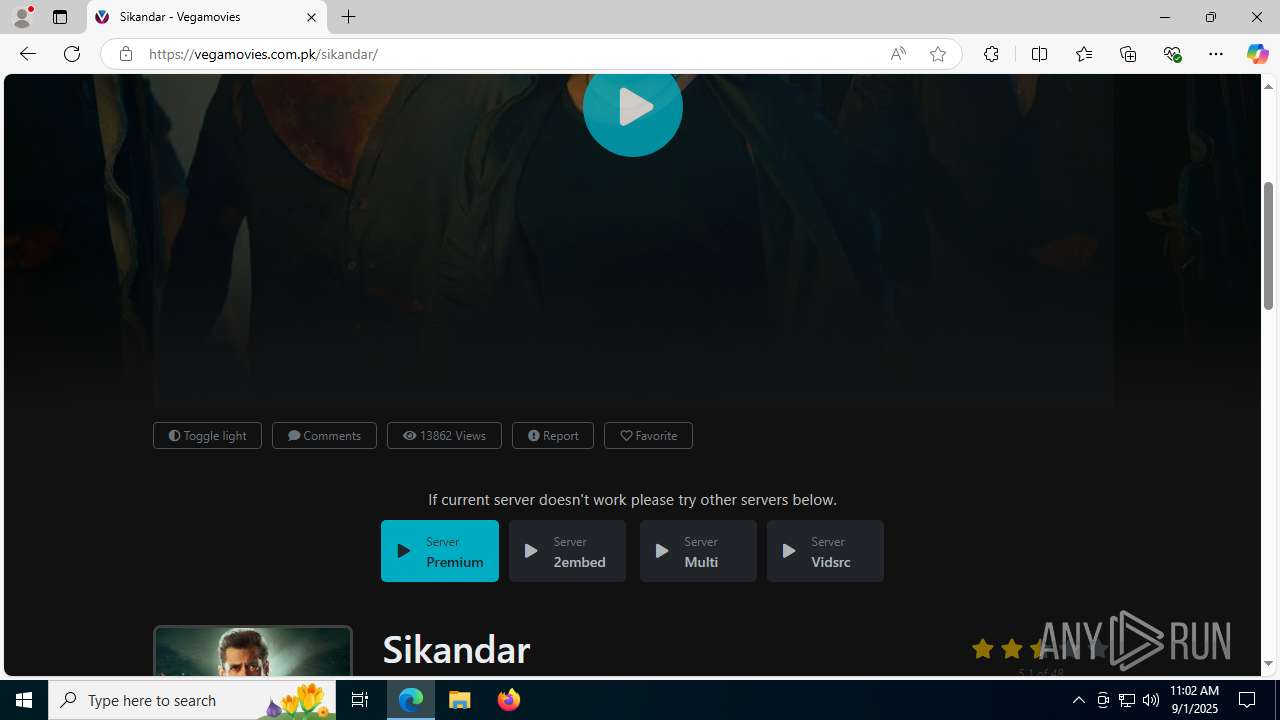Open Browser essentials
The width and height of the screenshot is (1280, 720).
pos(1172,54)
